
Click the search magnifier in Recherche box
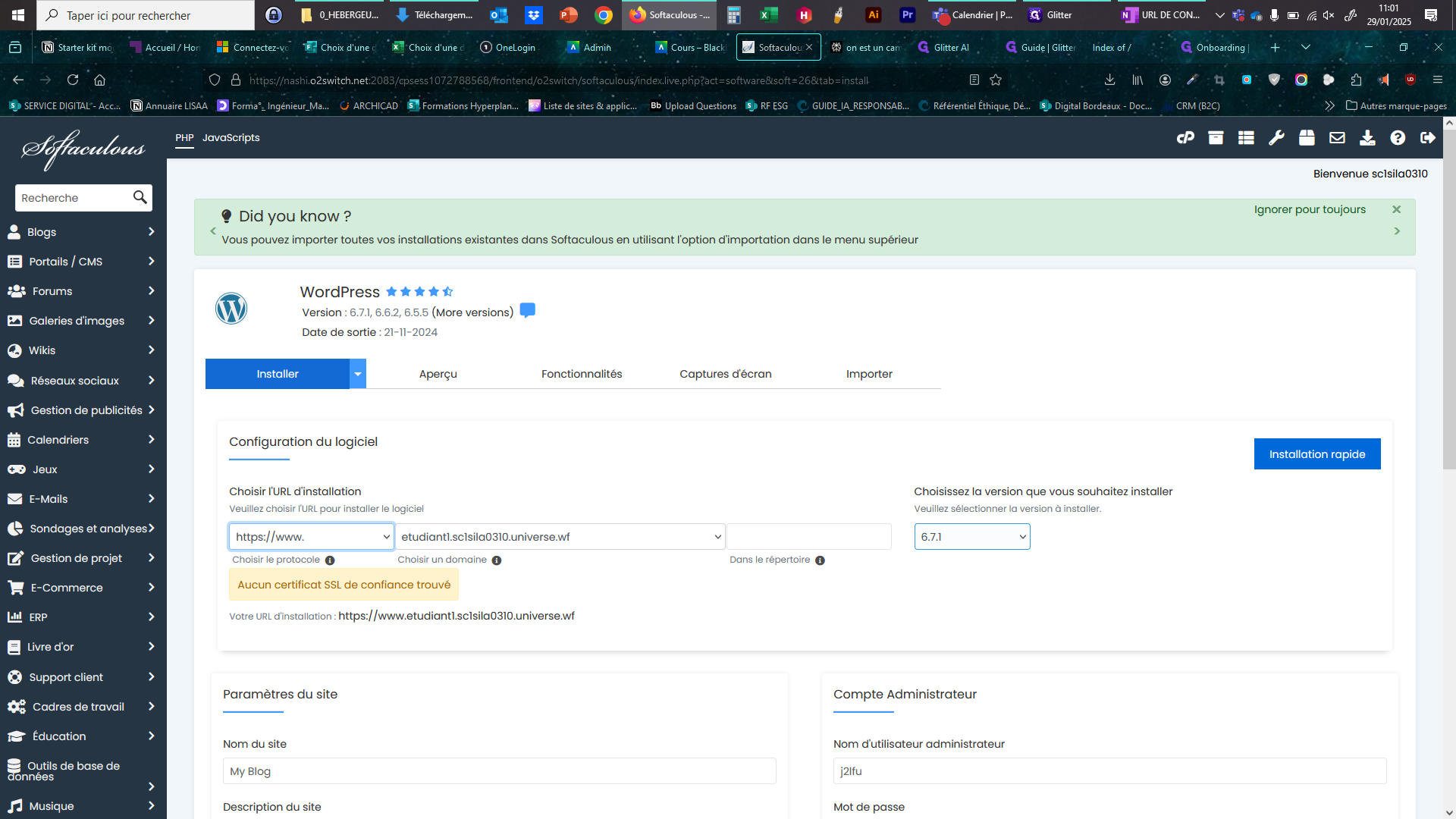click(x=140, y=197)
